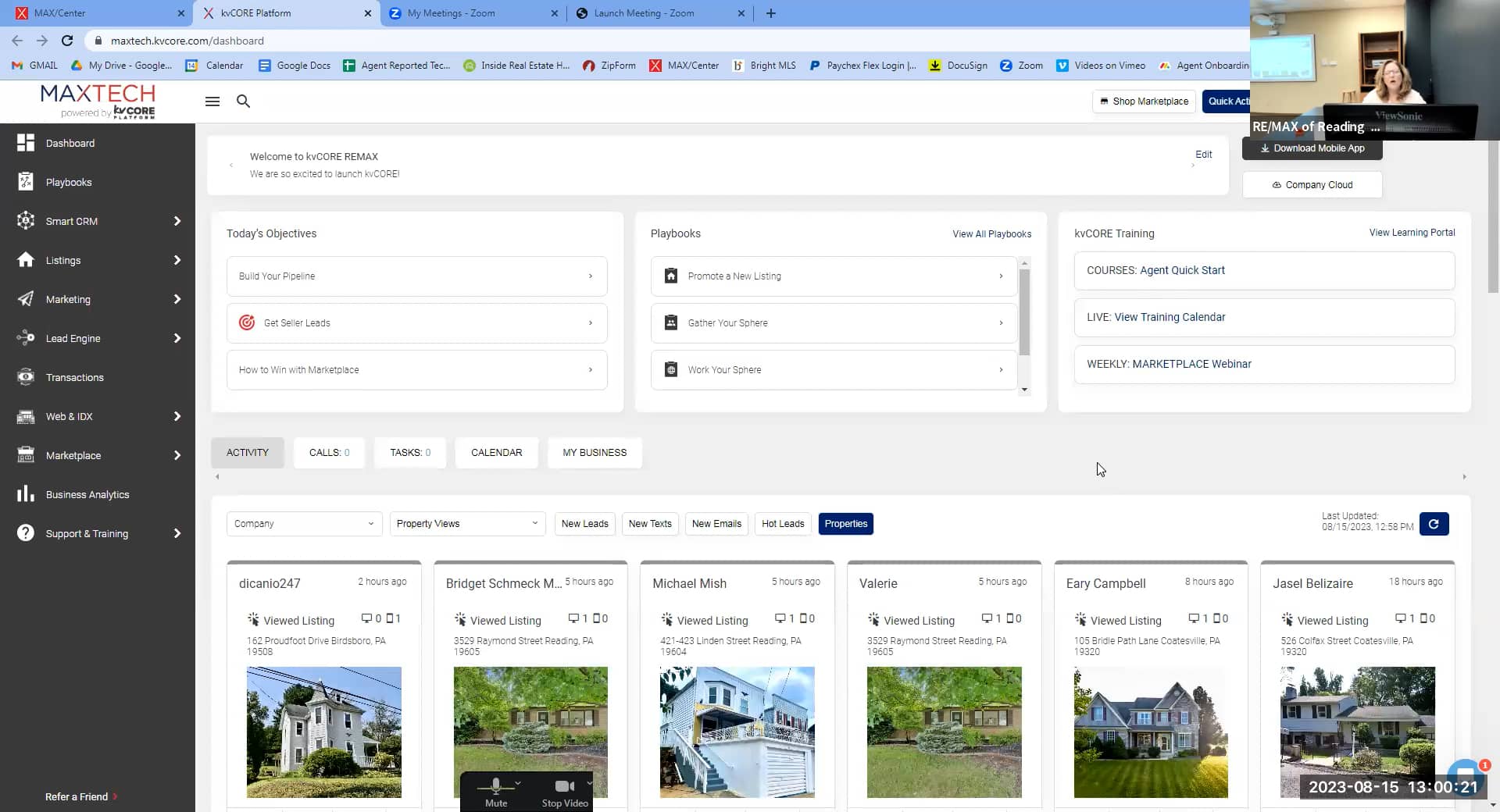Open the Company dropdown
Screen dimensions: 1500x812
pos(304,524)
